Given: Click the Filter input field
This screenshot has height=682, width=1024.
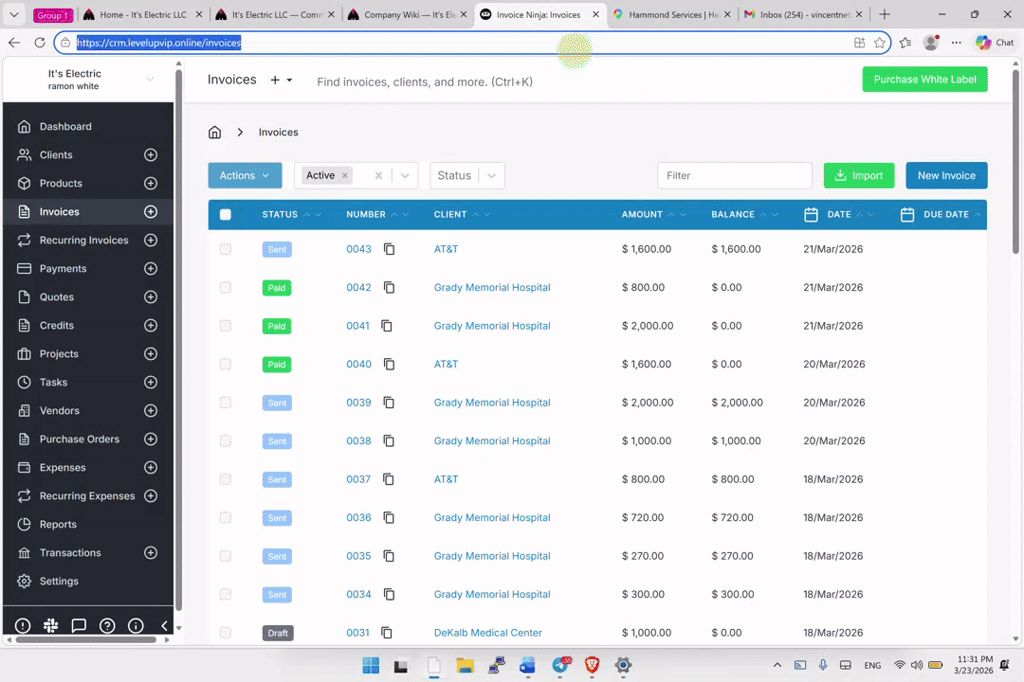Looking at the screenshot, I should click(735, 175).
